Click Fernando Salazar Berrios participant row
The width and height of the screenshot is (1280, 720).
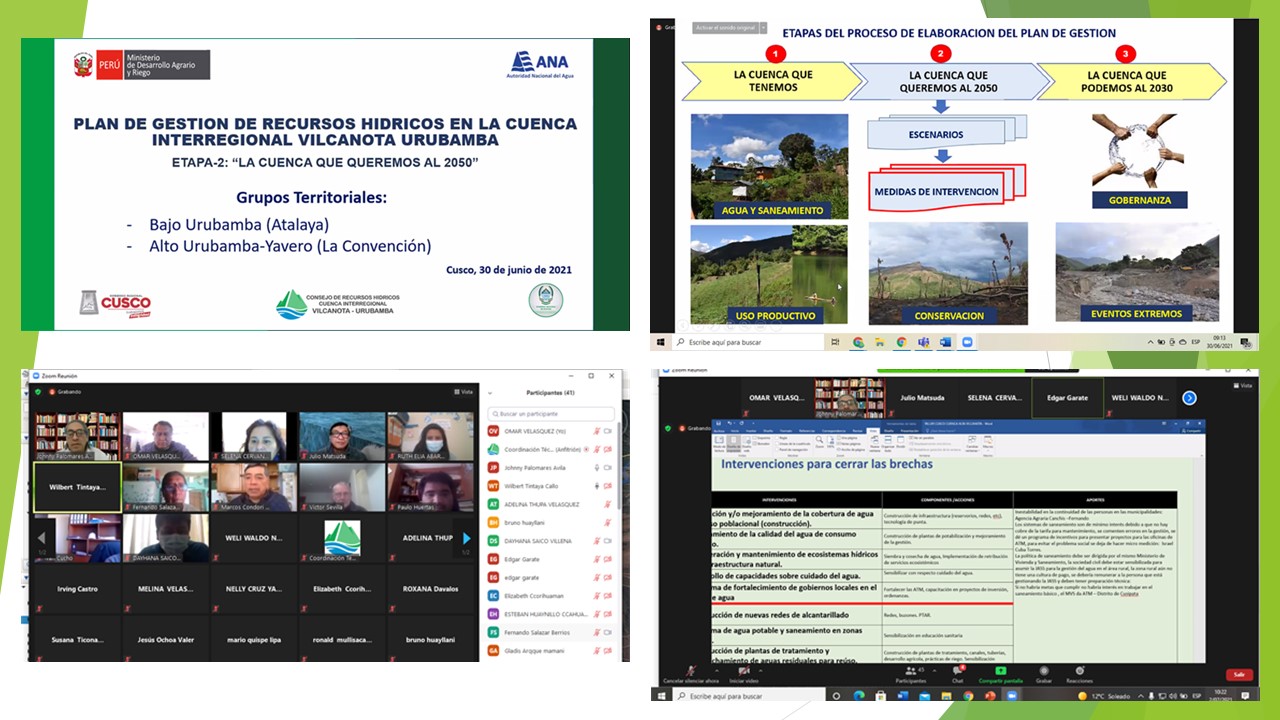[x=551, y=632]
